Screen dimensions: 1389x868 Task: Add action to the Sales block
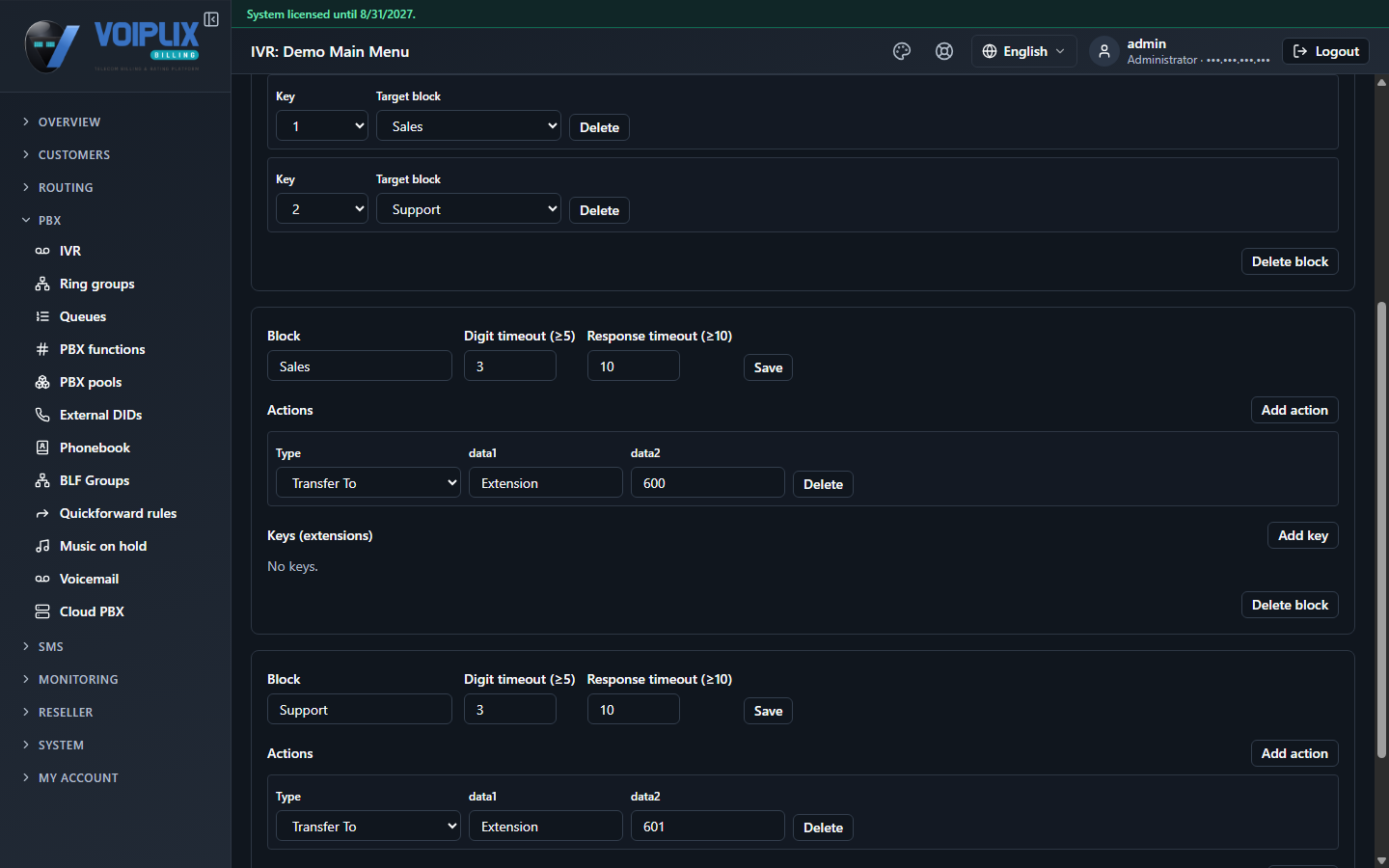click(1294, 410)
